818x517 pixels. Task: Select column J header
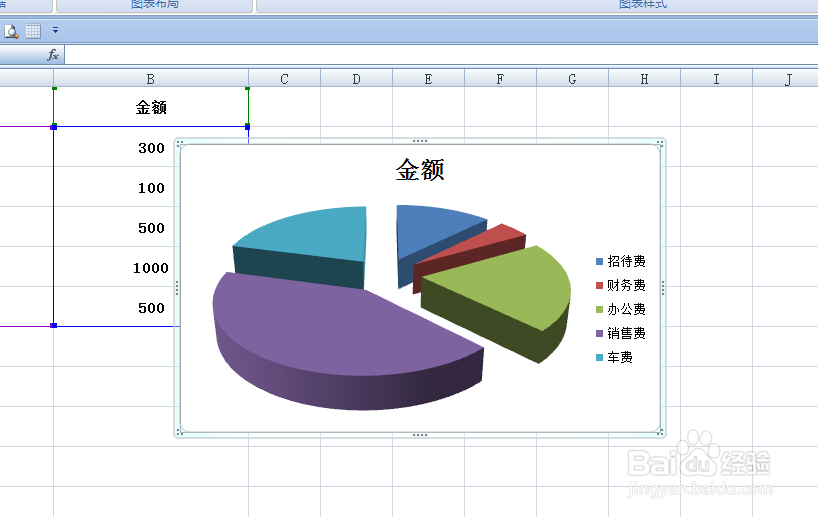(x=786, y=79)
